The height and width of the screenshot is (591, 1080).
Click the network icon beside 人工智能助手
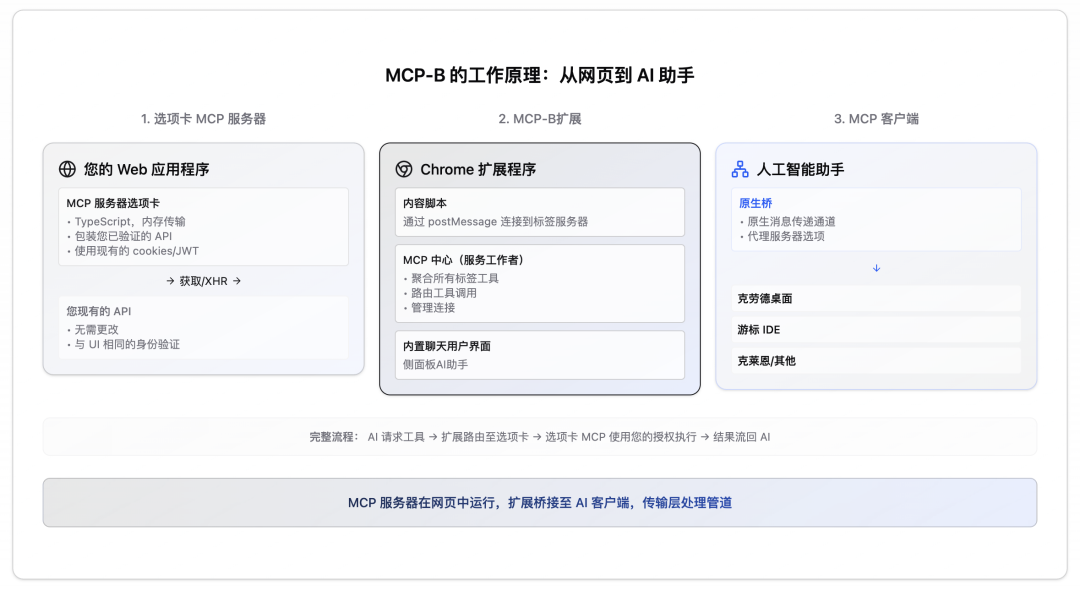click(740, 169)
